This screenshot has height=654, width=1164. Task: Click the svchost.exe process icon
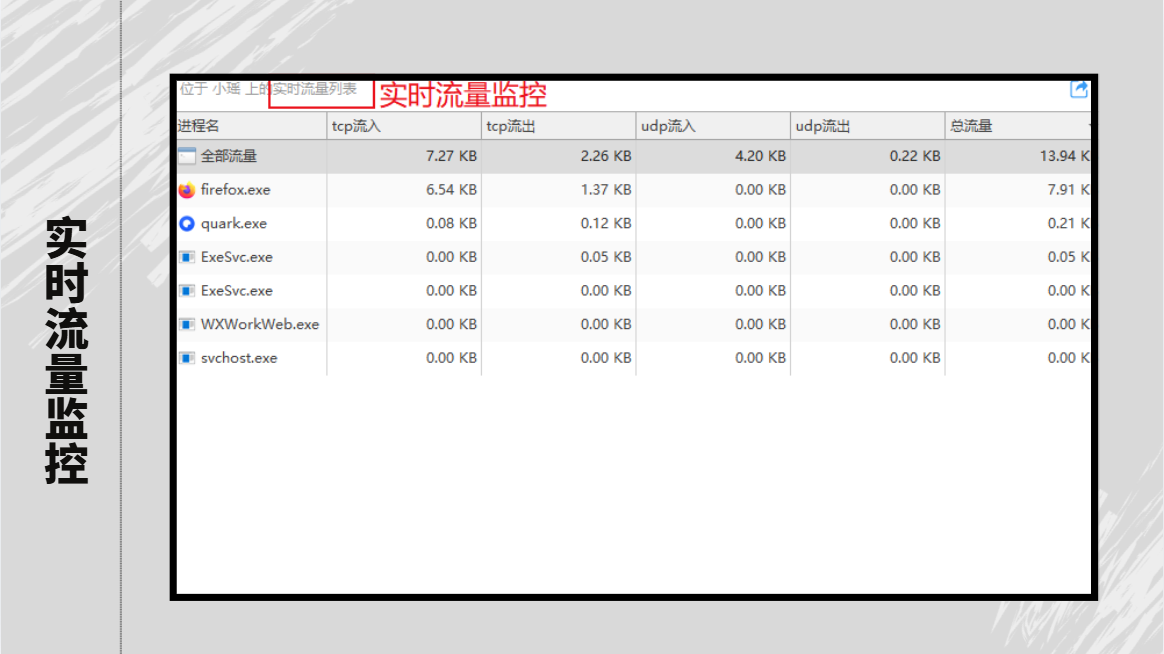tap(186, 359)
